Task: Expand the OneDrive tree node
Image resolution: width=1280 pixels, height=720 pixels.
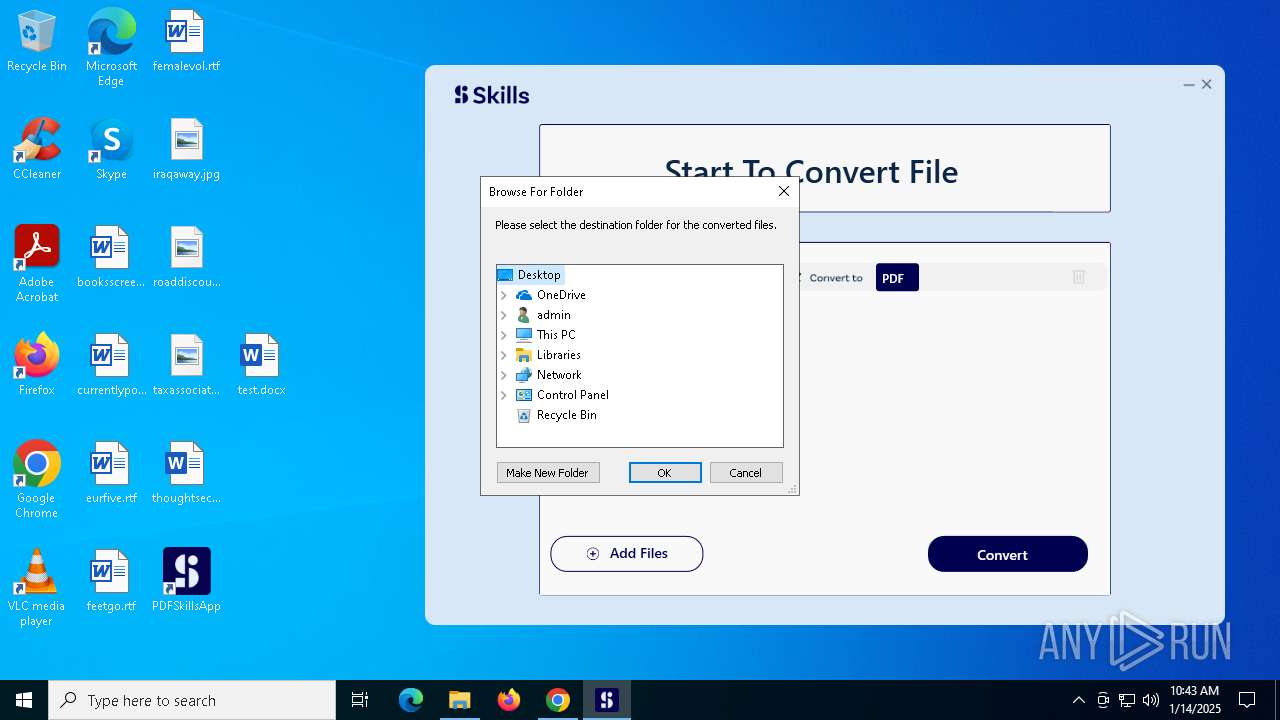Action: (504, 295)
